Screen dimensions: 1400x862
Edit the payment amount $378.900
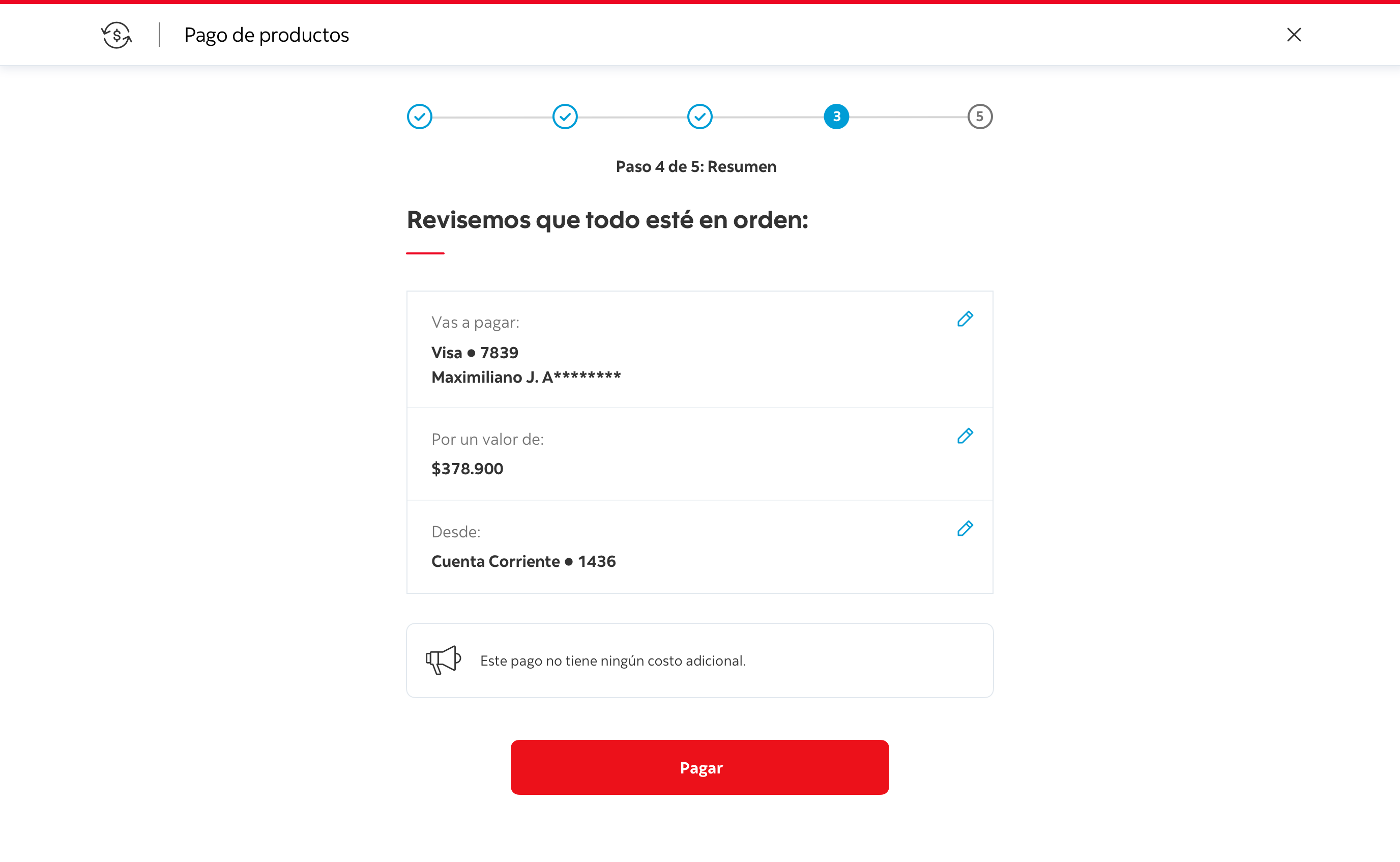965,436
